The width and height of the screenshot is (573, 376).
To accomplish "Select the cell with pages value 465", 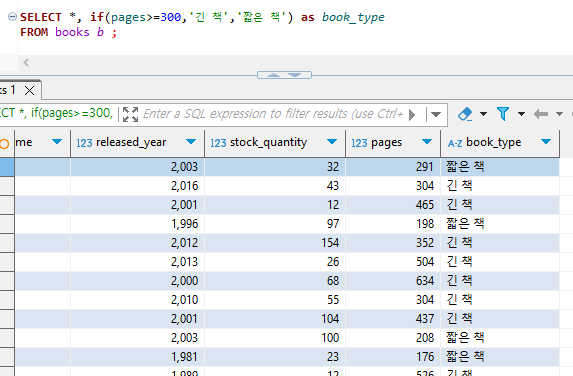I will coord(393,205).
